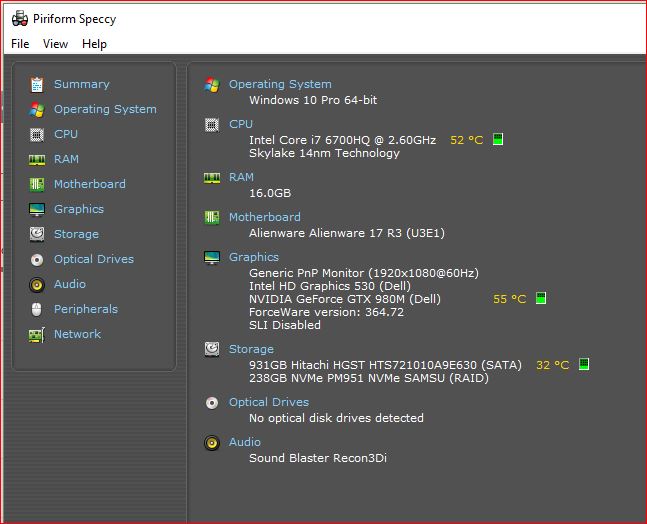Select Optical Drives in the sidebar
Screen dimensions: 647x524
[94, 259]
